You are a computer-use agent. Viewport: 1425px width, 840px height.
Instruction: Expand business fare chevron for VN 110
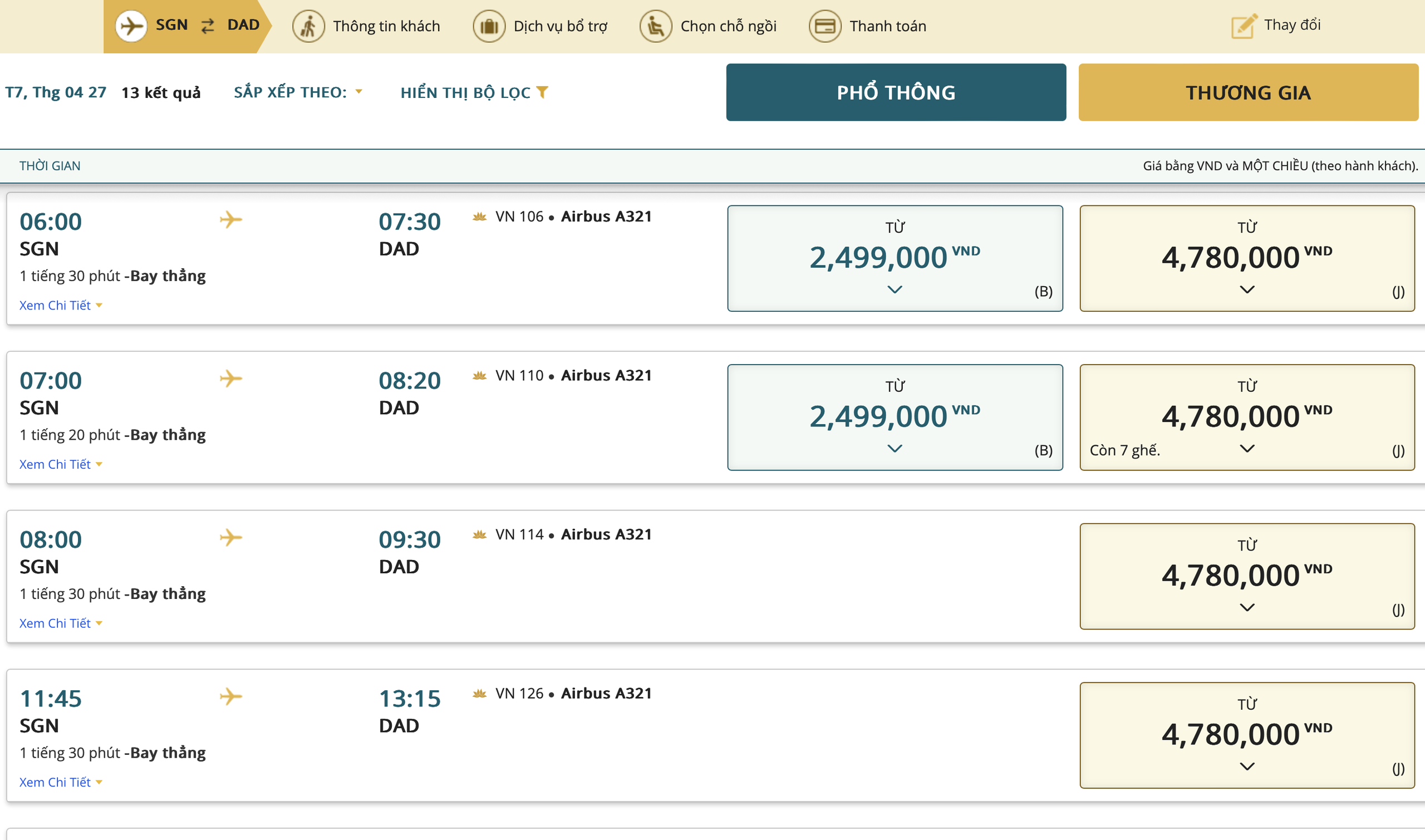1247,448
